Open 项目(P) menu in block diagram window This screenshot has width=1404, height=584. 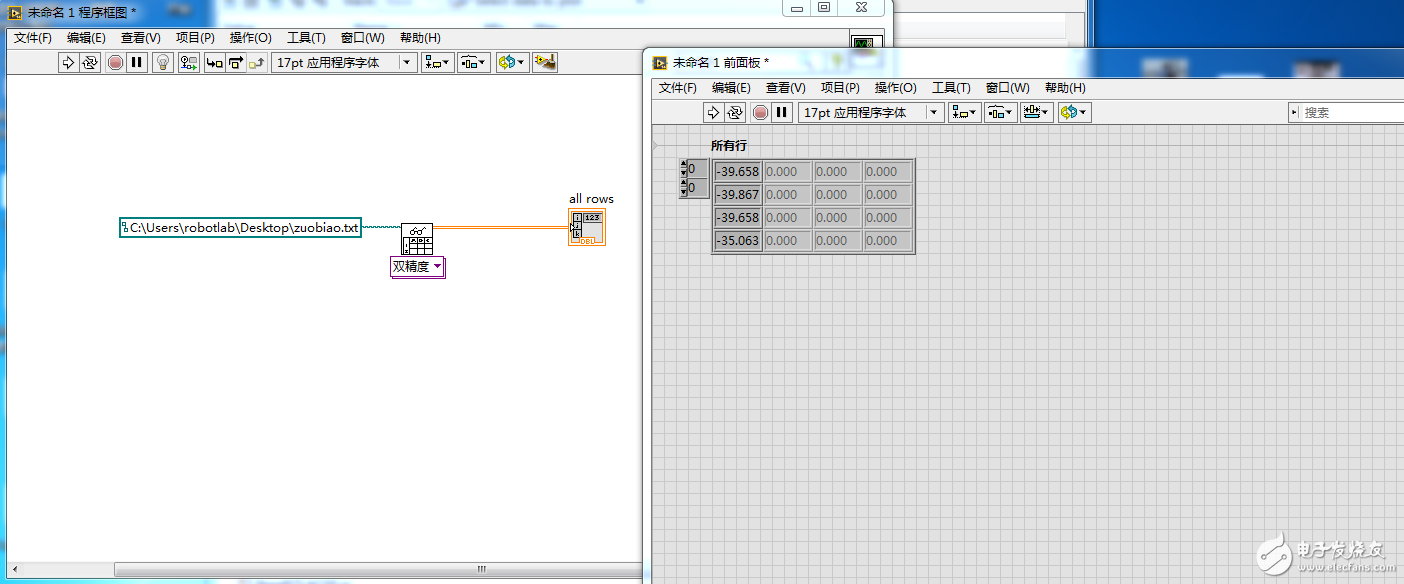click(x=195, y=38)
